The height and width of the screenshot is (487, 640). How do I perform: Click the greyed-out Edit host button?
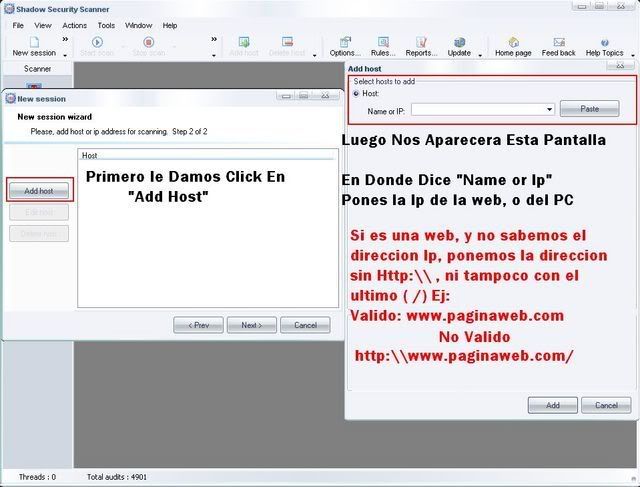[39, 212]
